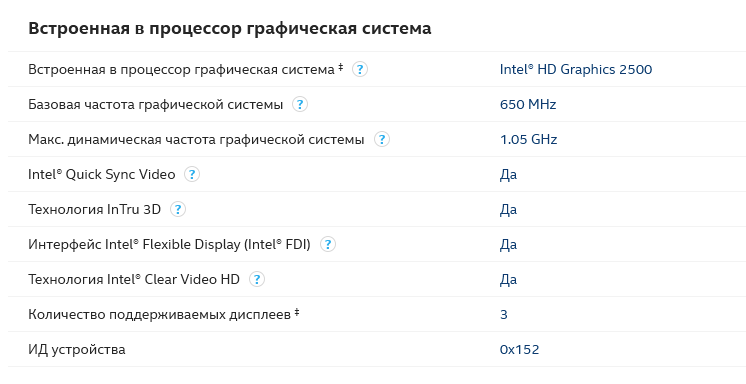
Task: Open help icon for Встроенная в процессор графическая система
Action: click(360, 69)
